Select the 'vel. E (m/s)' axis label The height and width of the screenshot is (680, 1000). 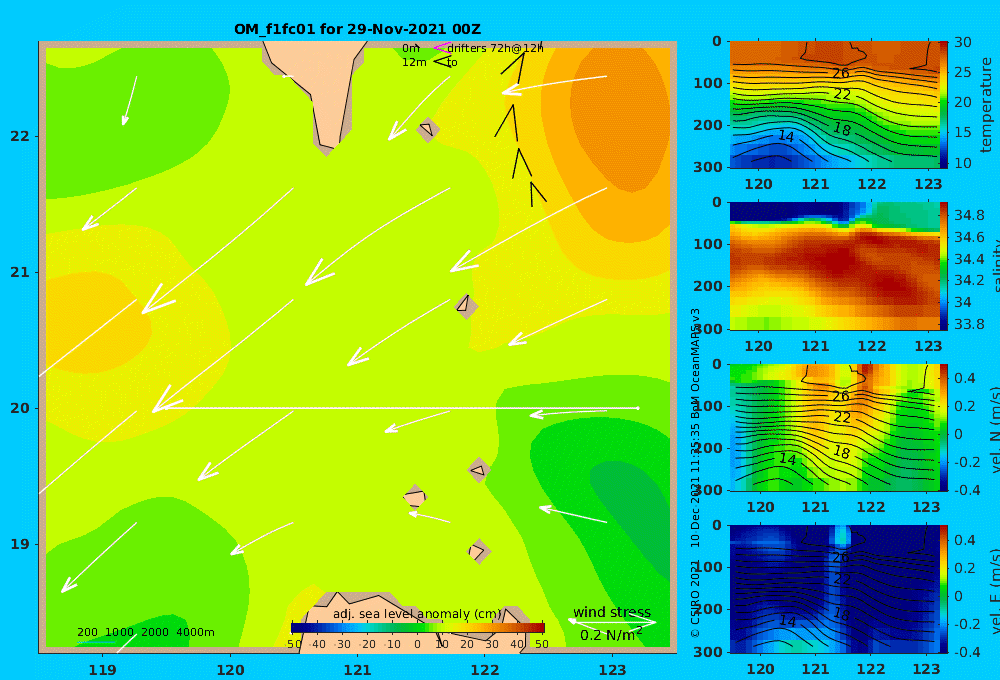click(994, 591)
